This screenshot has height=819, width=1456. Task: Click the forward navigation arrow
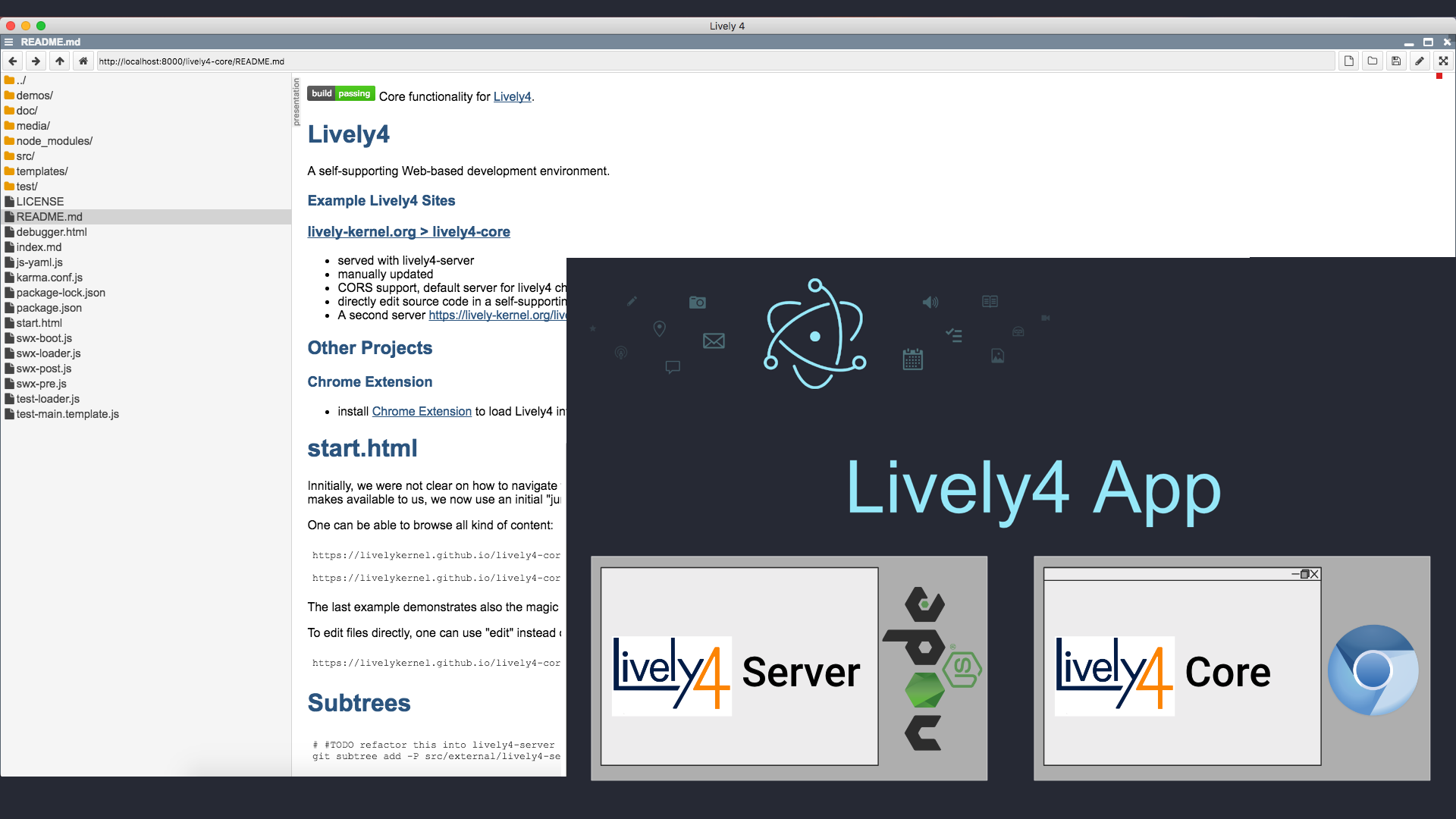[x=36, y=61]
